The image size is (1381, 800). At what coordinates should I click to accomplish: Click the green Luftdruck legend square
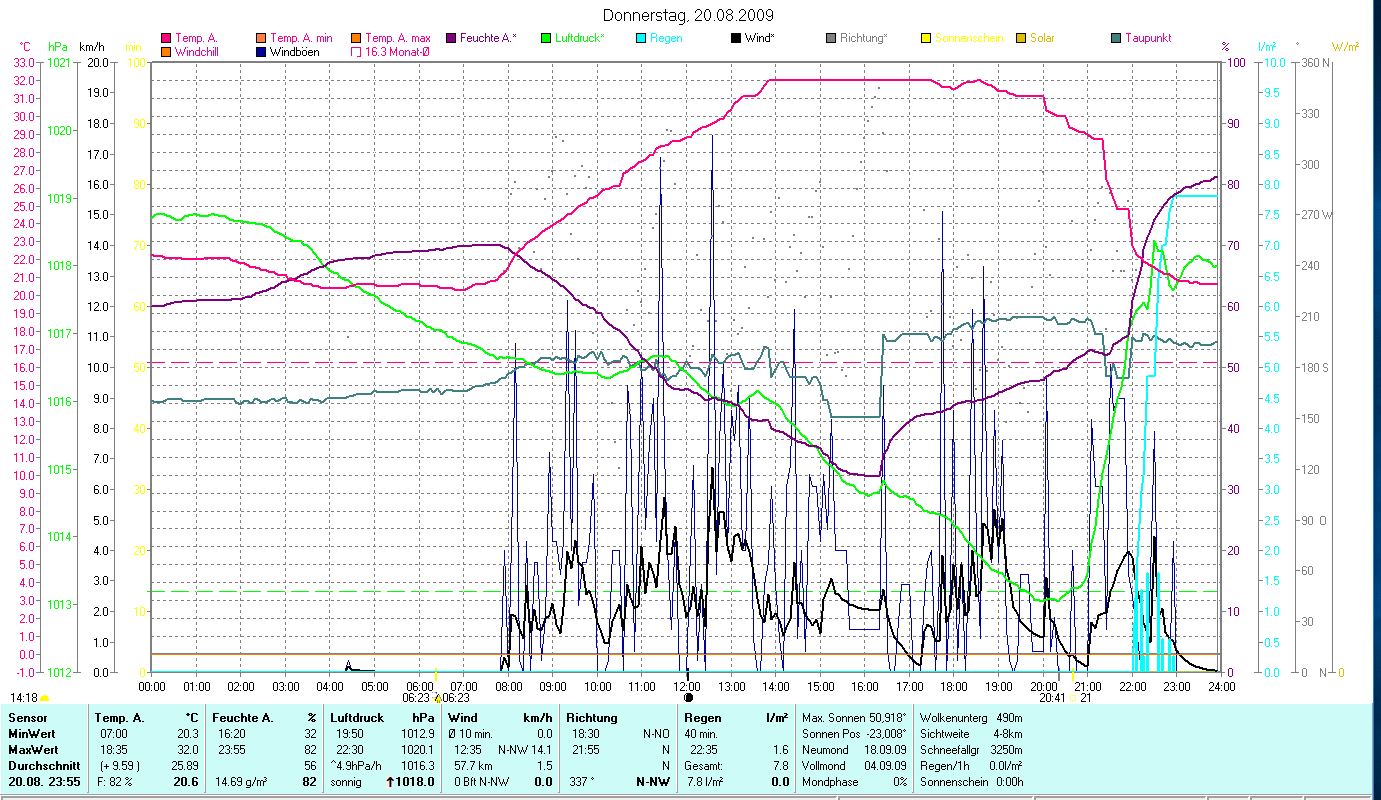point(546,38)
